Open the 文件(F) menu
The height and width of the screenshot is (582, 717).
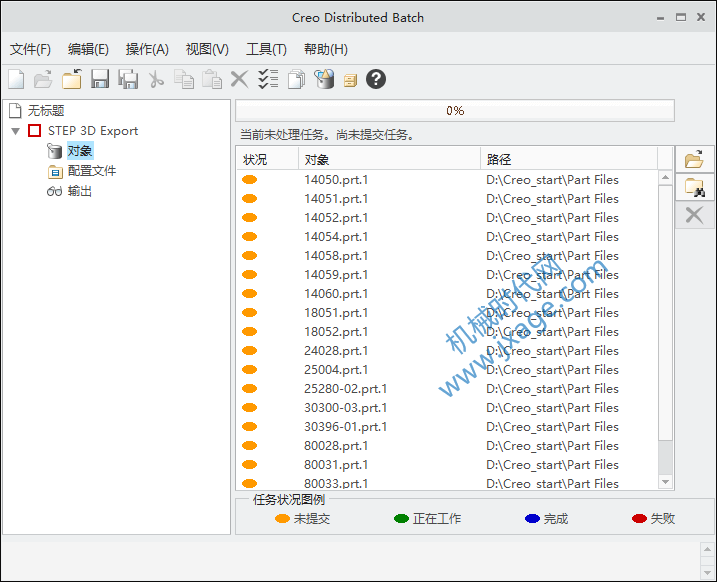pos(30,49)
